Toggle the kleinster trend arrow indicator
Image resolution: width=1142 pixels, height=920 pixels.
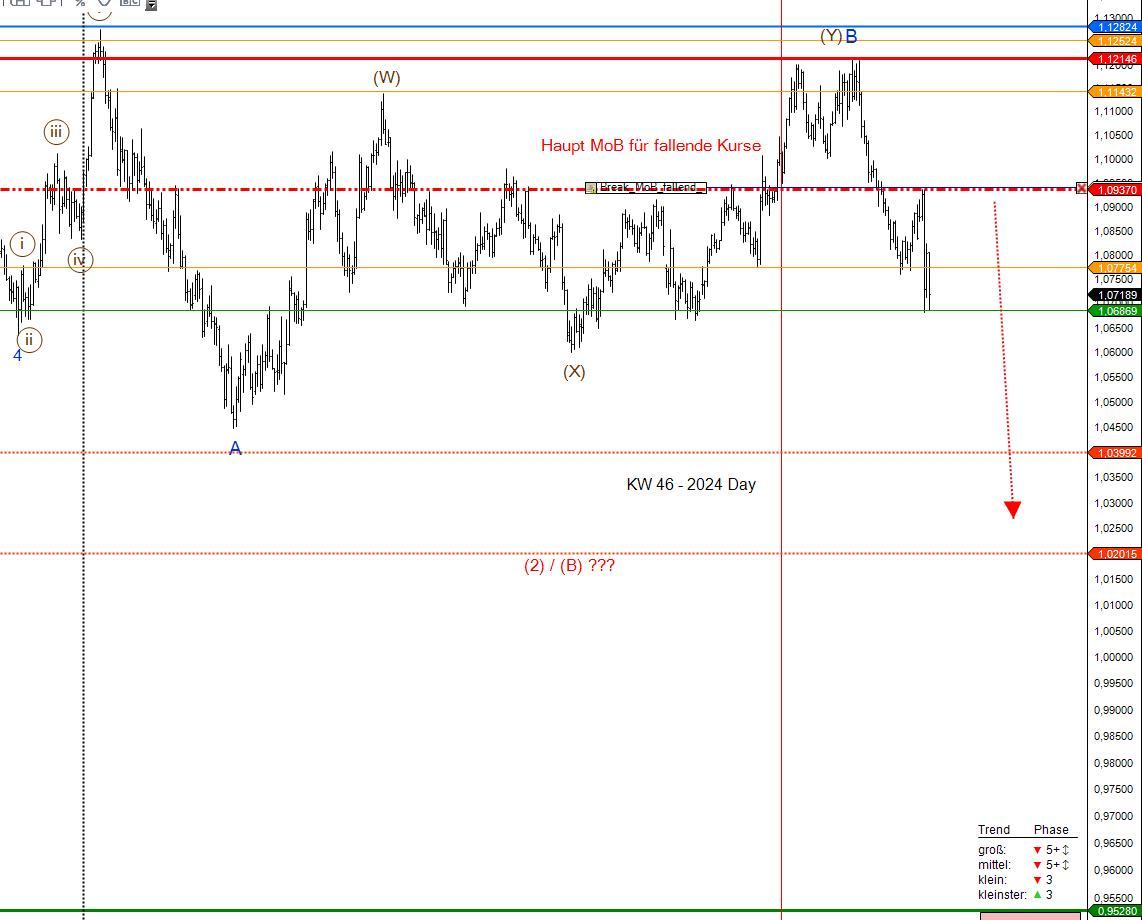point(1039,894)
